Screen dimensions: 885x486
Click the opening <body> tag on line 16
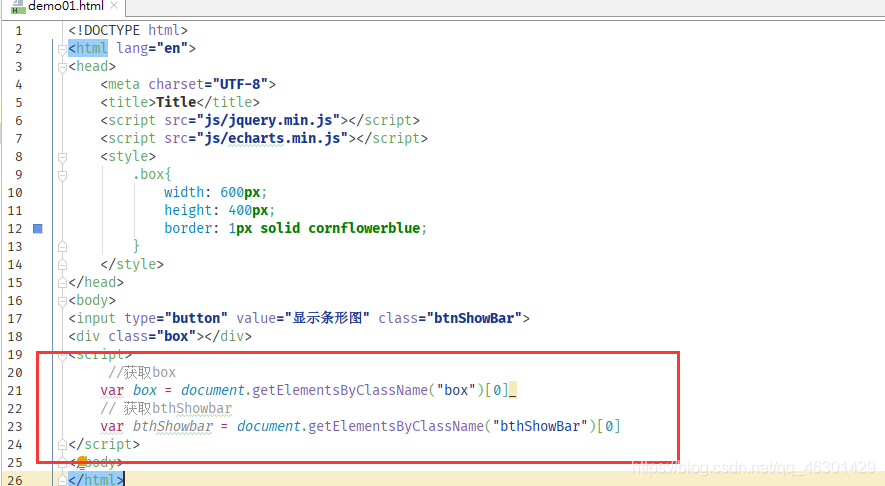pyautogui.click(x=92, y=300)
